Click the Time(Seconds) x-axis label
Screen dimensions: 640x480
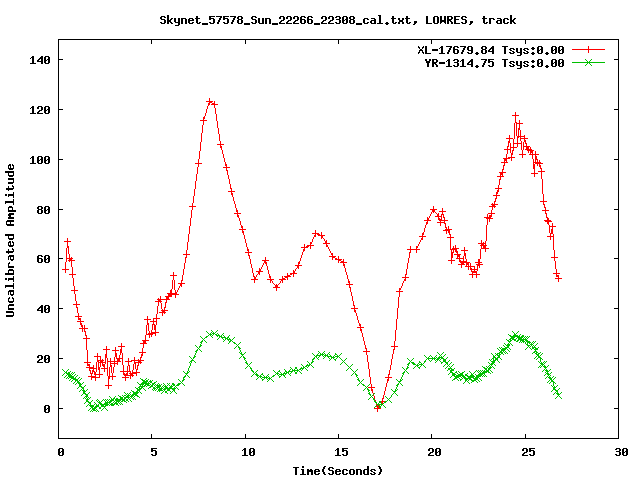coord(338,471)
